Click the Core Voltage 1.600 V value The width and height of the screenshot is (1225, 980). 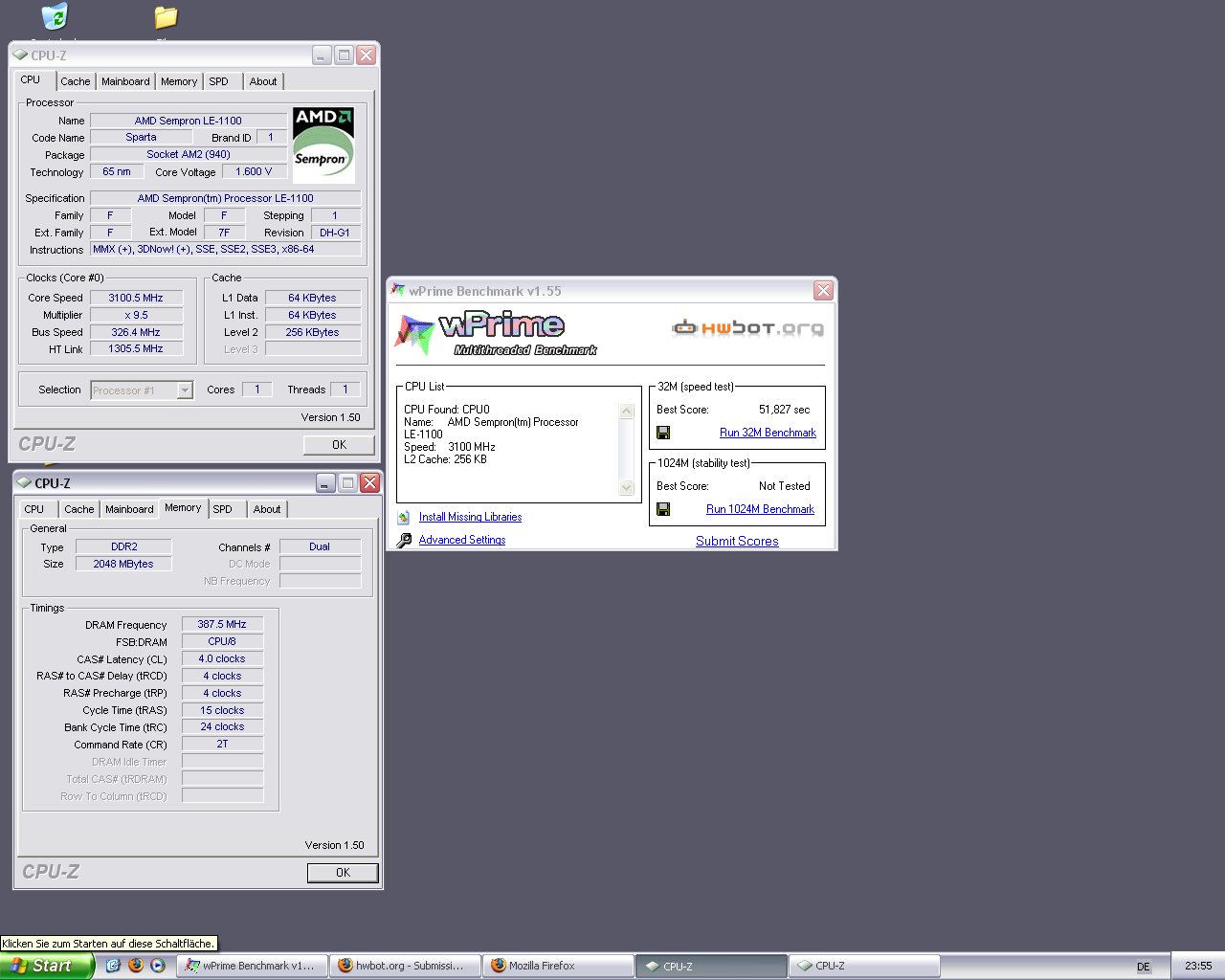point(254,171)
